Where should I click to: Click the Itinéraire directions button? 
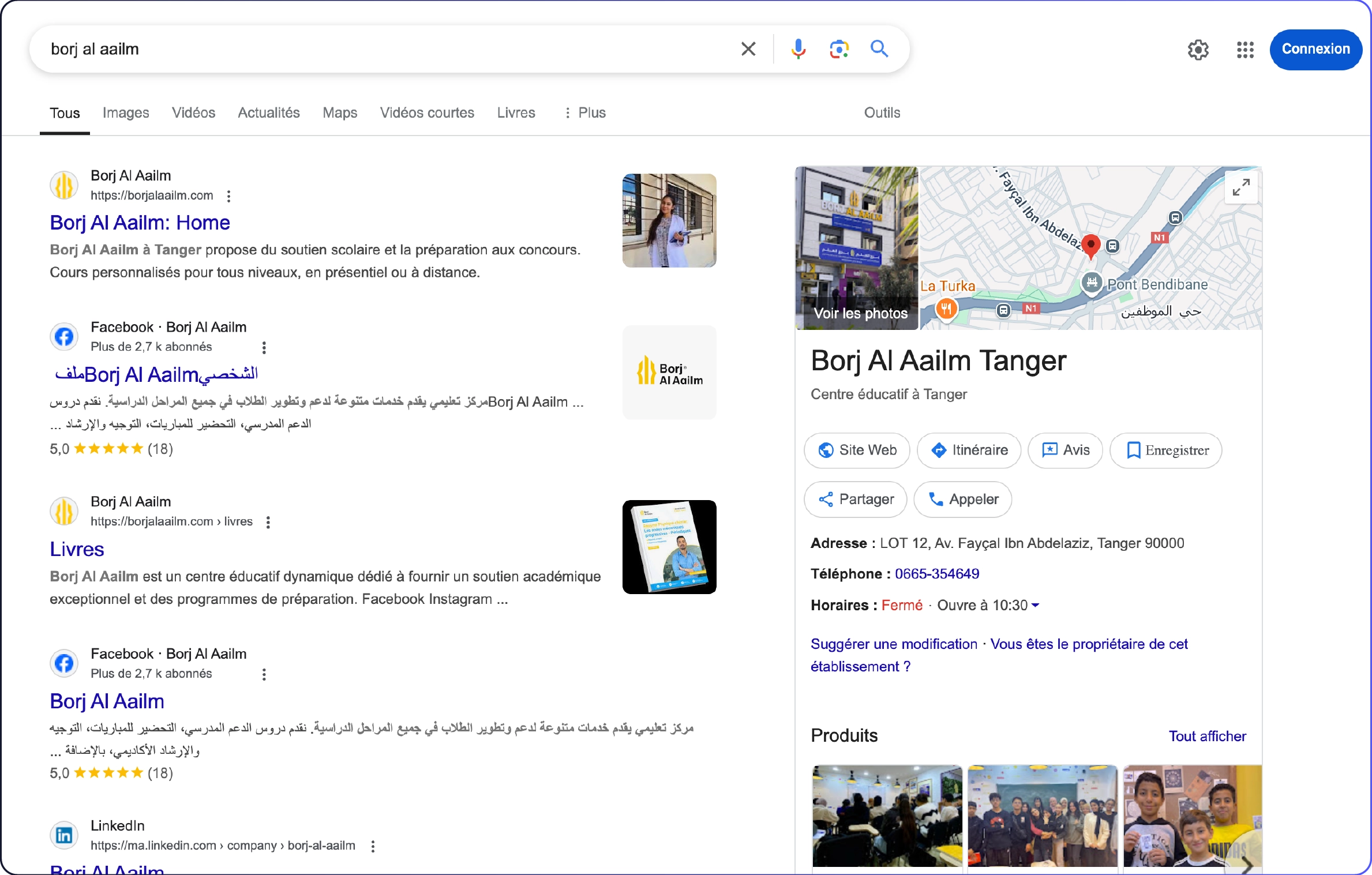point(969,450)
